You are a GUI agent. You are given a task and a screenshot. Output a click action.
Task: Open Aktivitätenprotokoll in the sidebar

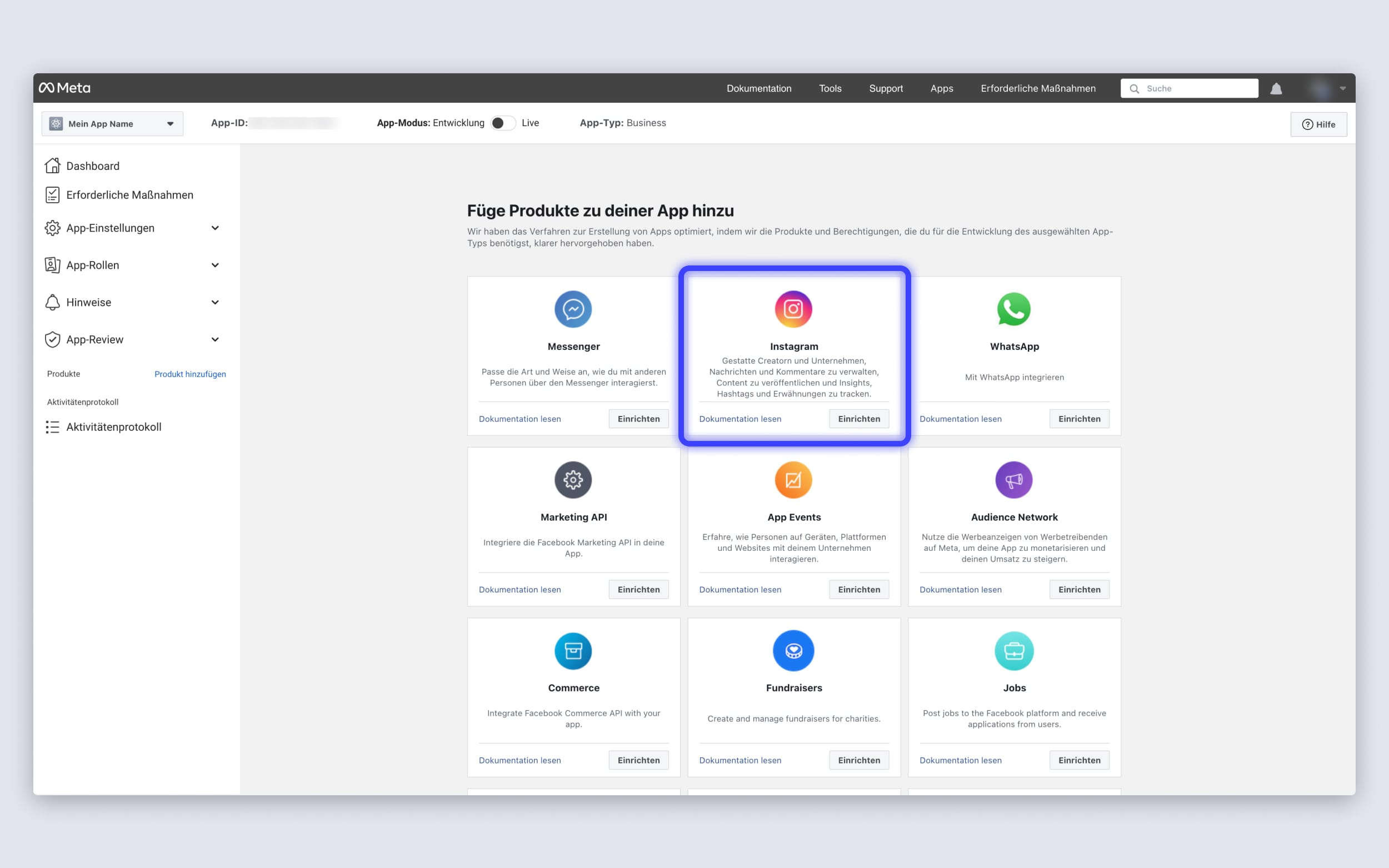click(x=114, y=427)
